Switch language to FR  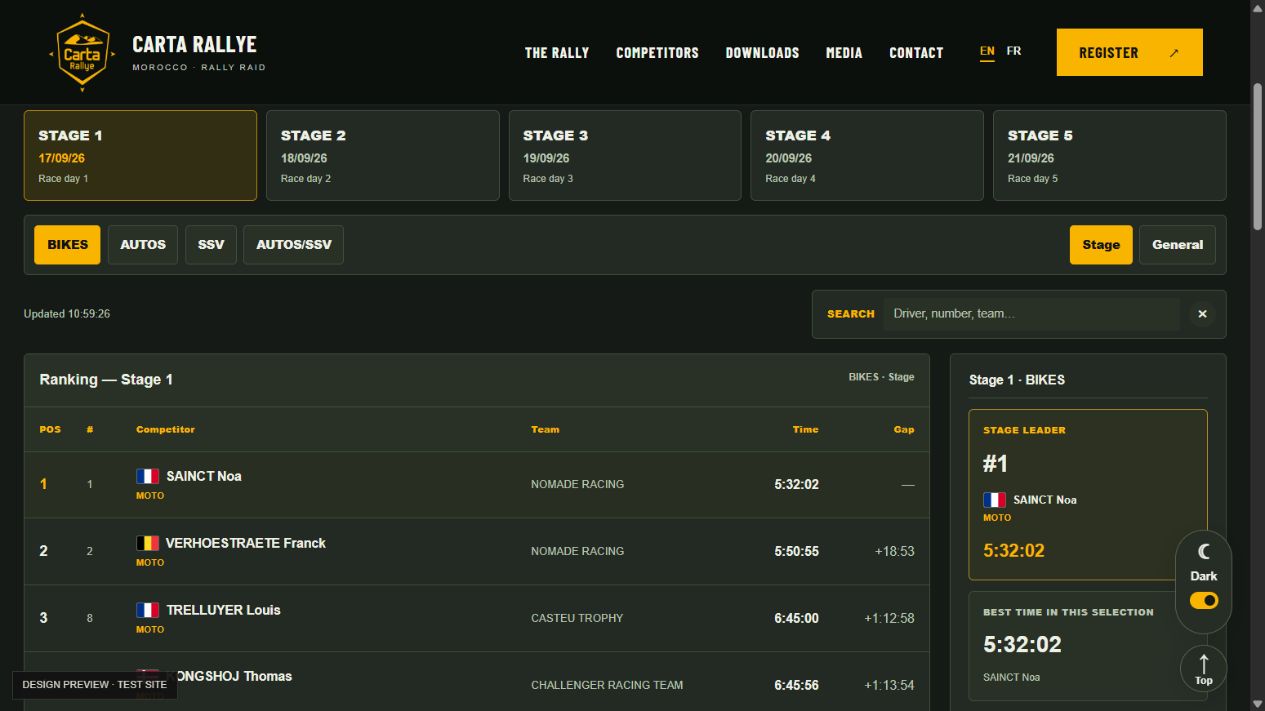click(1014, 51)
